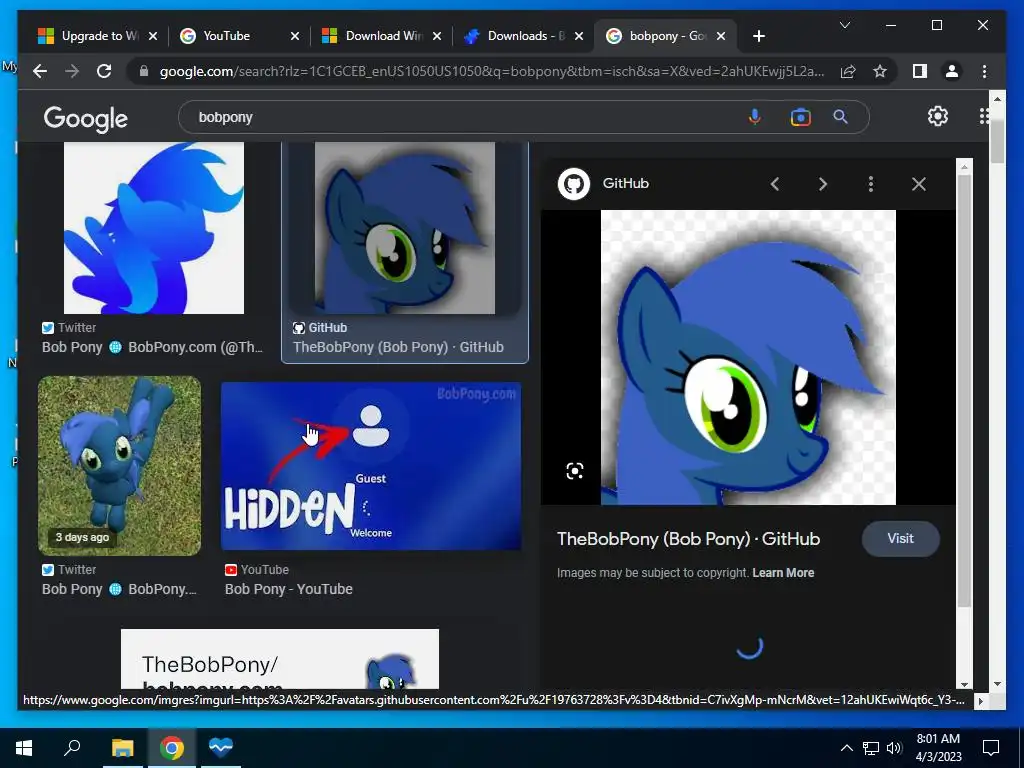Open GitHub source logo in preview
Image resolution: width=1024 pixels, height=768 pixels.
(x=573, y=184)
